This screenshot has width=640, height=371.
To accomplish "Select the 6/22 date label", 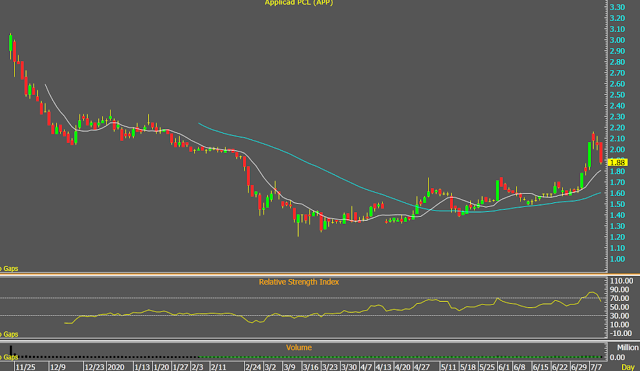I will (560, 367).
